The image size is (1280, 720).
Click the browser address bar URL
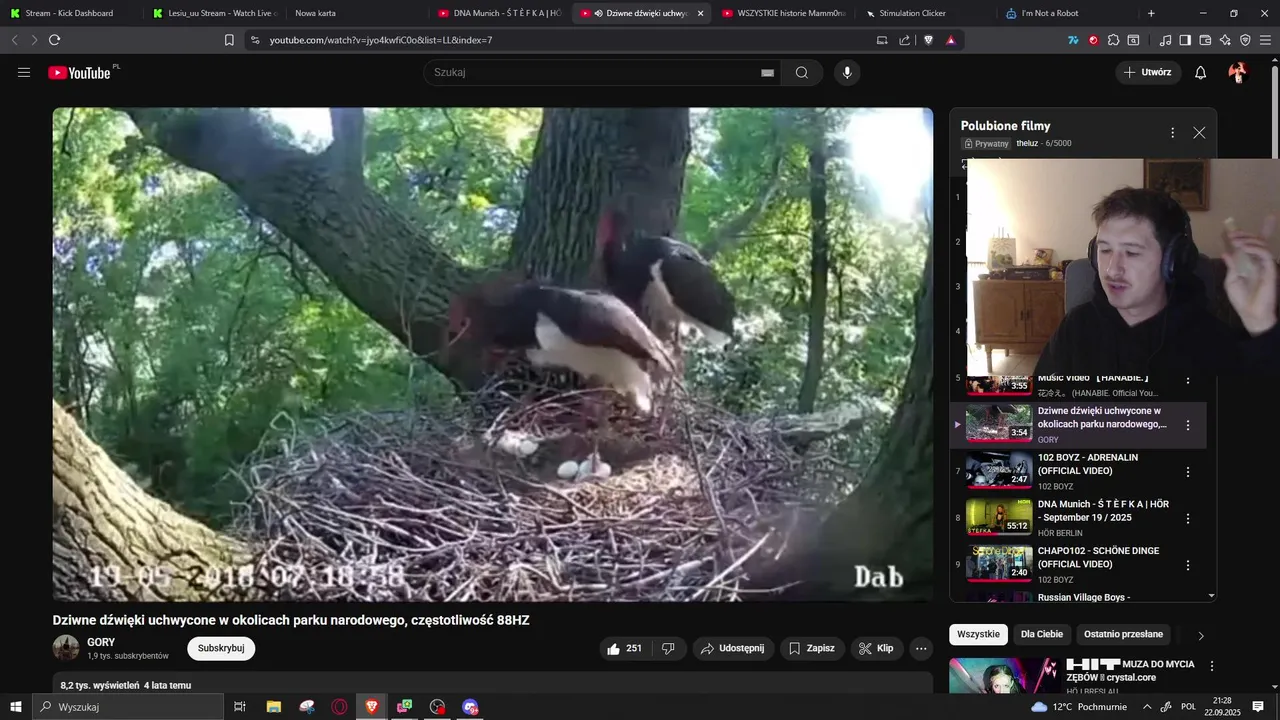[x=380, y=40]
